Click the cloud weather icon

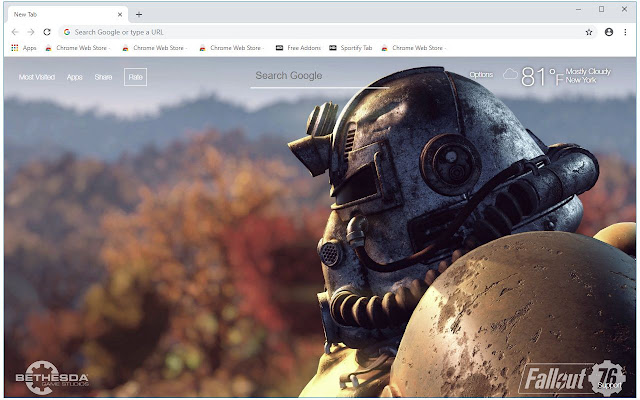point(510,74)
